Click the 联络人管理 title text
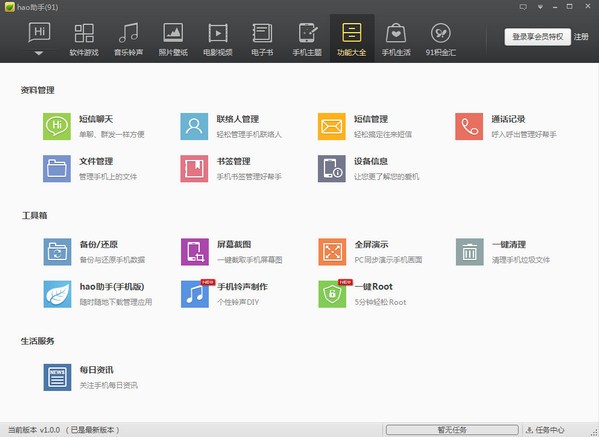Viewport: 599px width, 437px height. (238, 119)
